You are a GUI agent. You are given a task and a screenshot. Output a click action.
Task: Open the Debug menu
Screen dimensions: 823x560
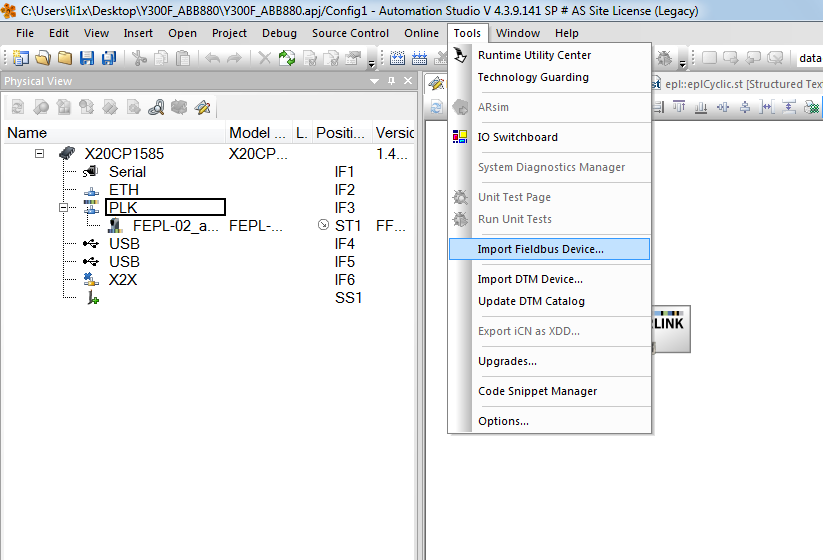pos(279,33)
